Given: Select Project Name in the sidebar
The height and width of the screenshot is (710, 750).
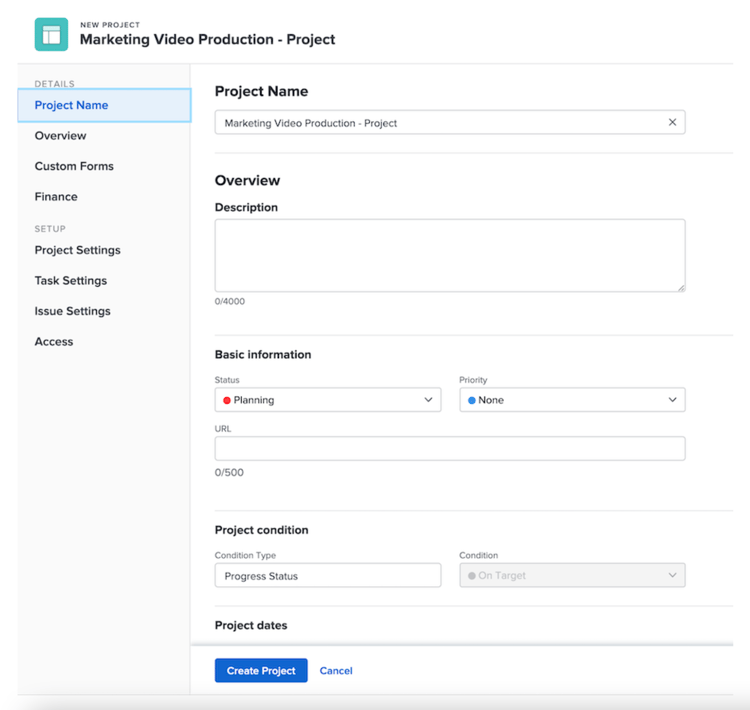Looking at the screenshot, I should coord(104,105).
